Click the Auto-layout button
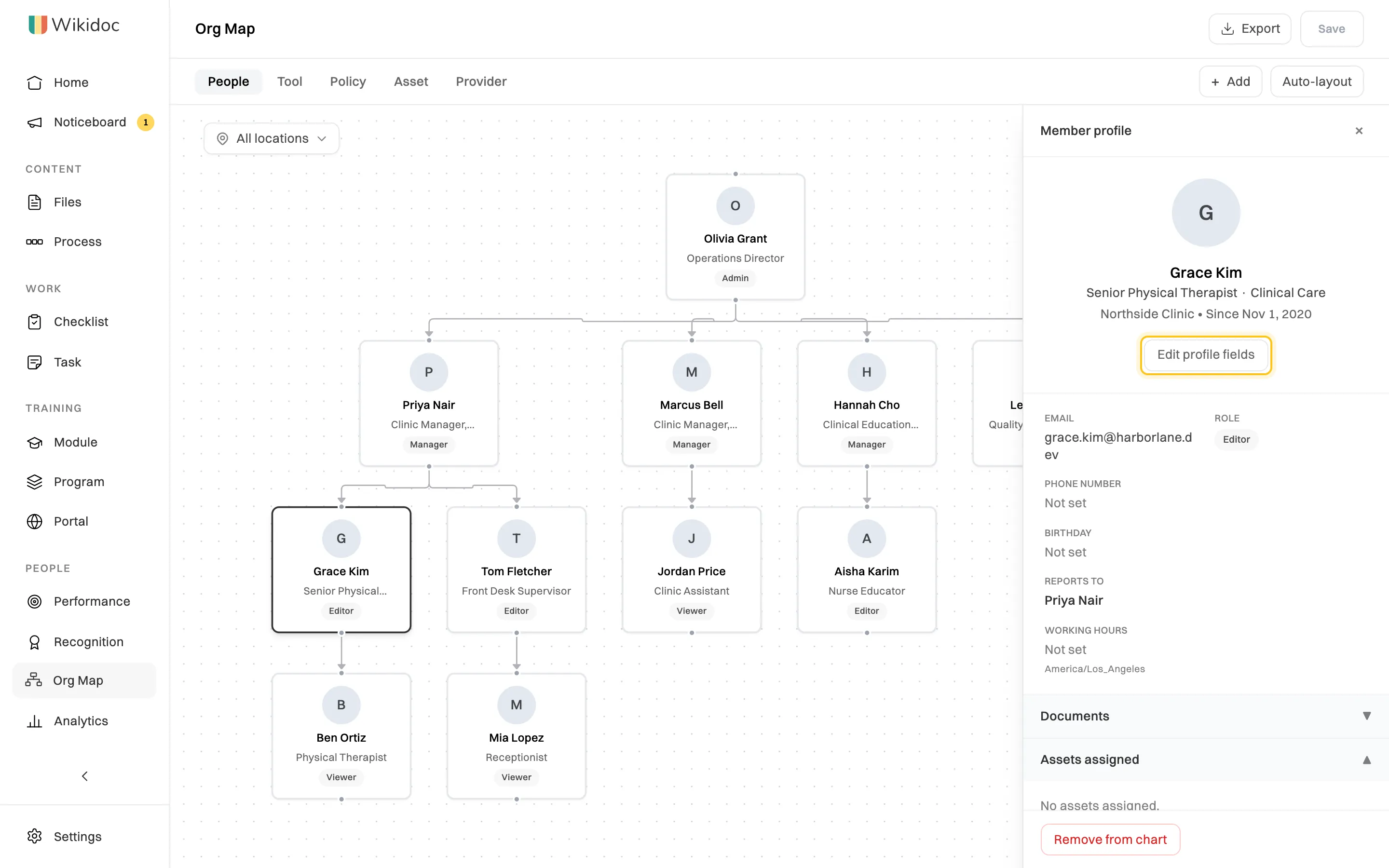Screen dimensions: 1389x868 [1317, 81]
